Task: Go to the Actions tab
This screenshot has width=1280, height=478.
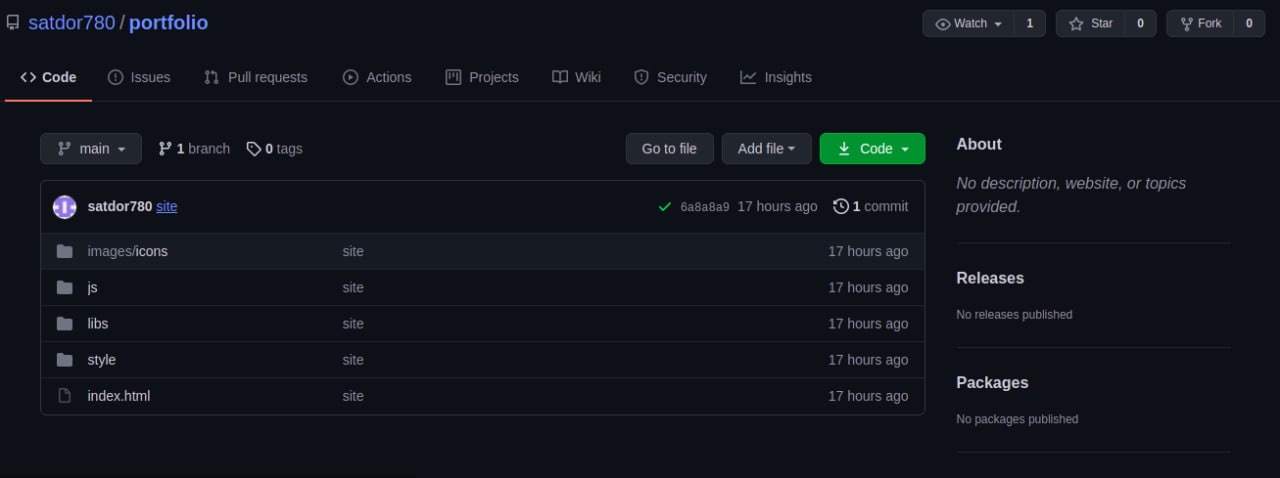Action: click(x=377, y=77)
